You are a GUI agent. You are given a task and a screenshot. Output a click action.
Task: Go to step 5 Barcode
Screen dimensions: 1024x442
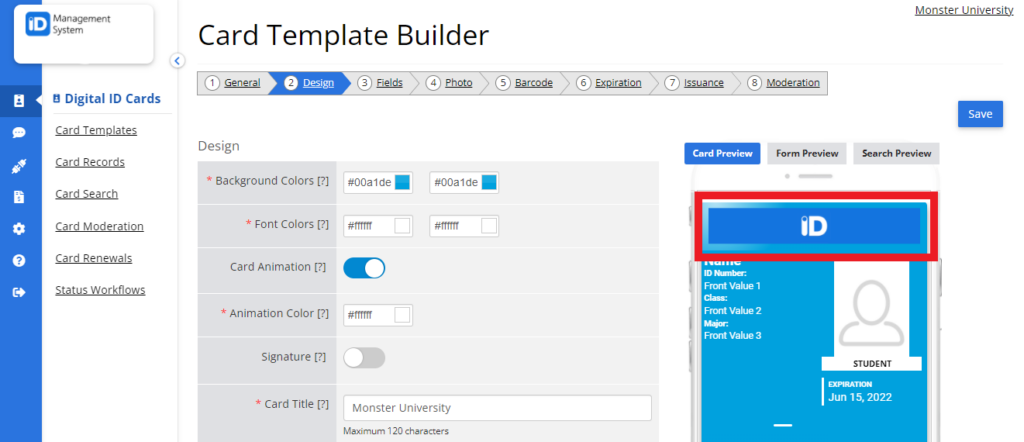524,83
